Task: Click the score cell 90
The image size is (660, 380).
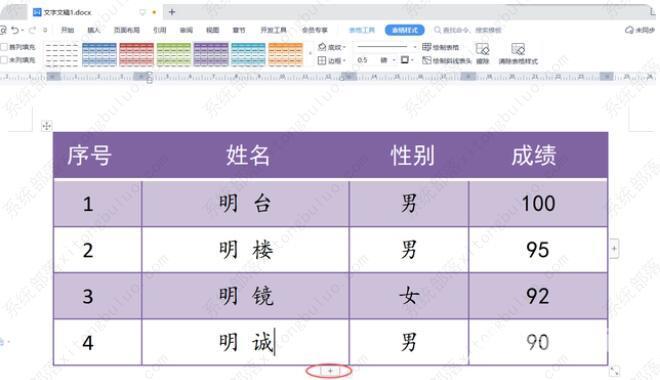Action: [x=538, y=342]
